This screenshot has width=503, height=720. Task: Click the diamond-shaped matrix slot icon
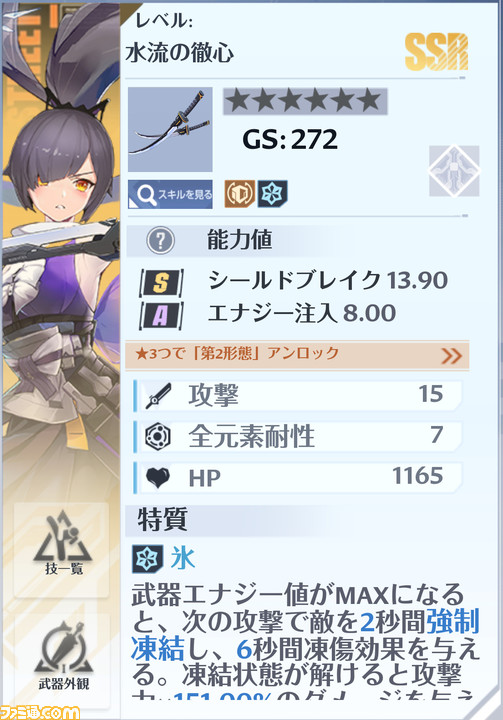pyautogui.click(x=454, y=171)
